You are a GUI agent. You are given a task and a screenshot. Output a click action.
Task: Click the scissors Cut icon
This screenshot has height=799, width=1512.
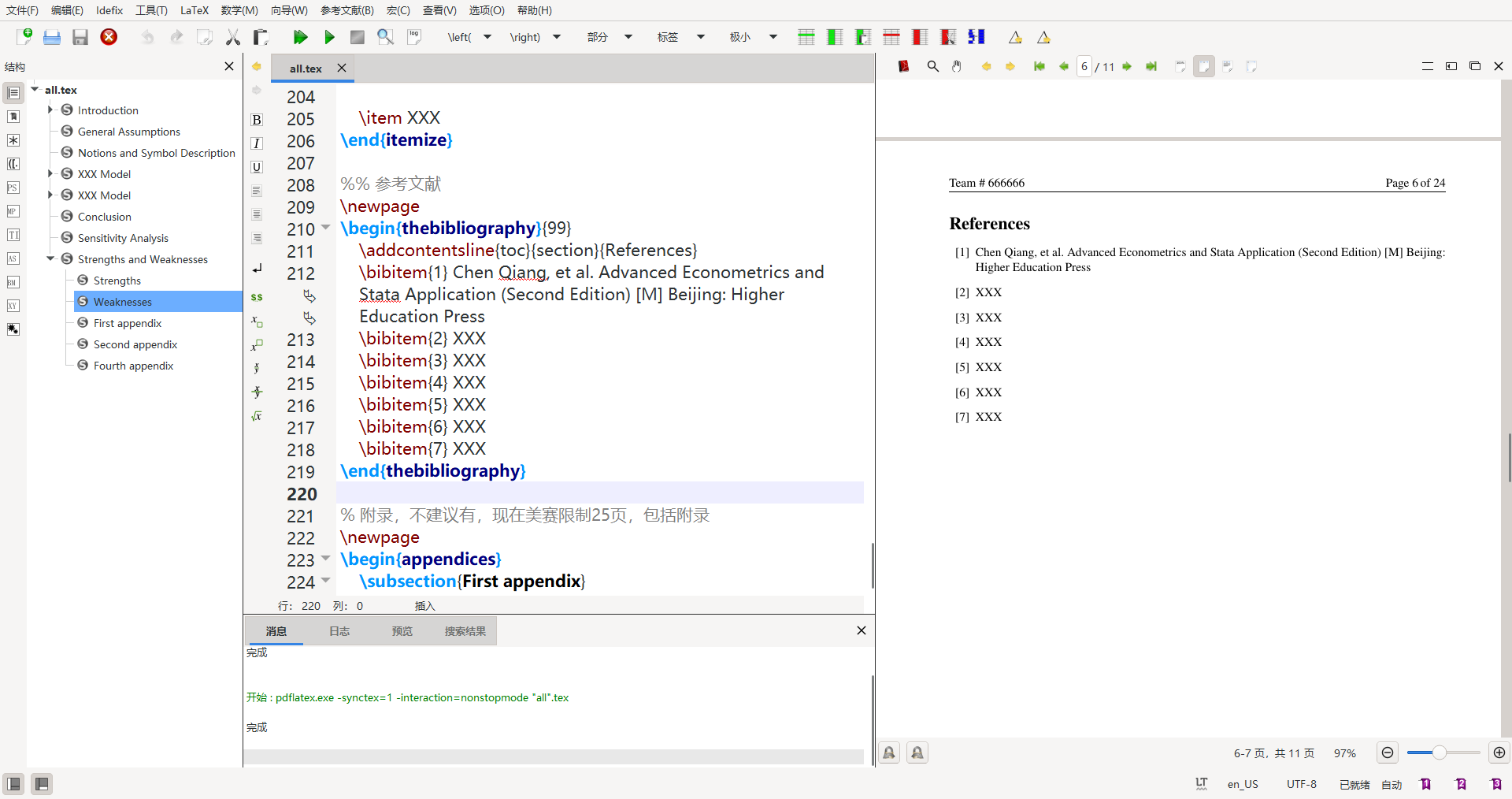pos(233,37)
